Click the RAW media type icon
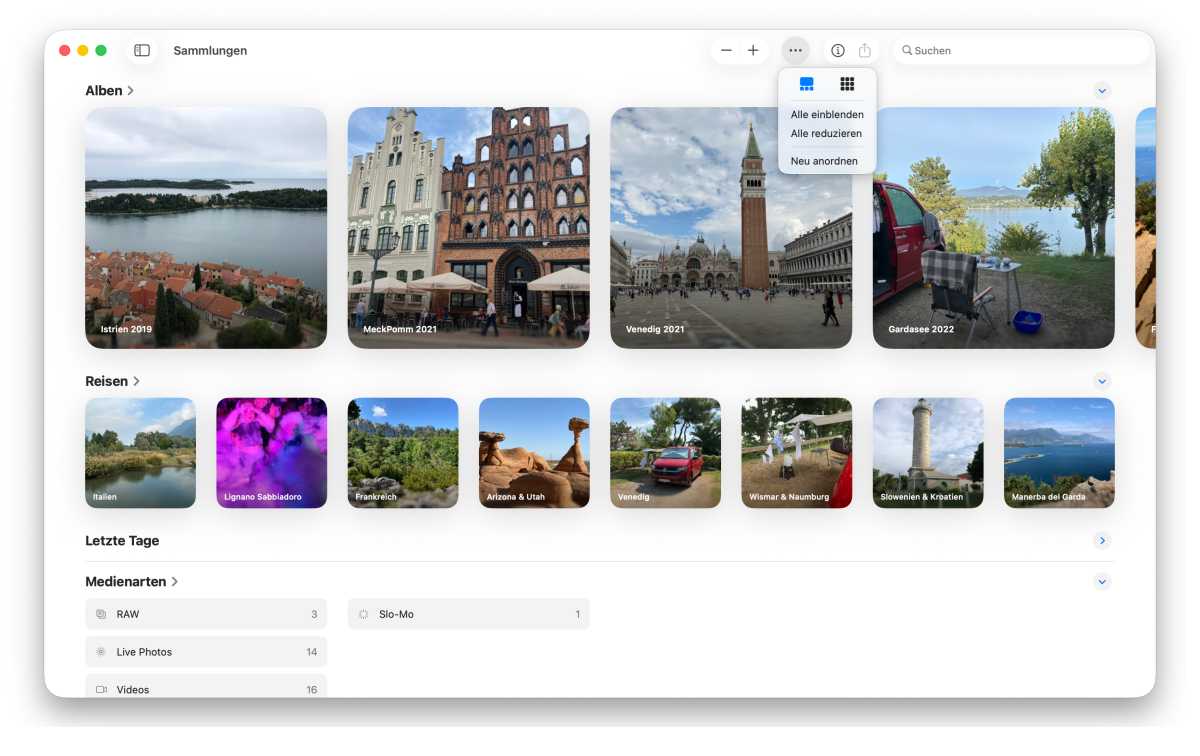This screenshot has height=756, width=1200. [101, 614]
